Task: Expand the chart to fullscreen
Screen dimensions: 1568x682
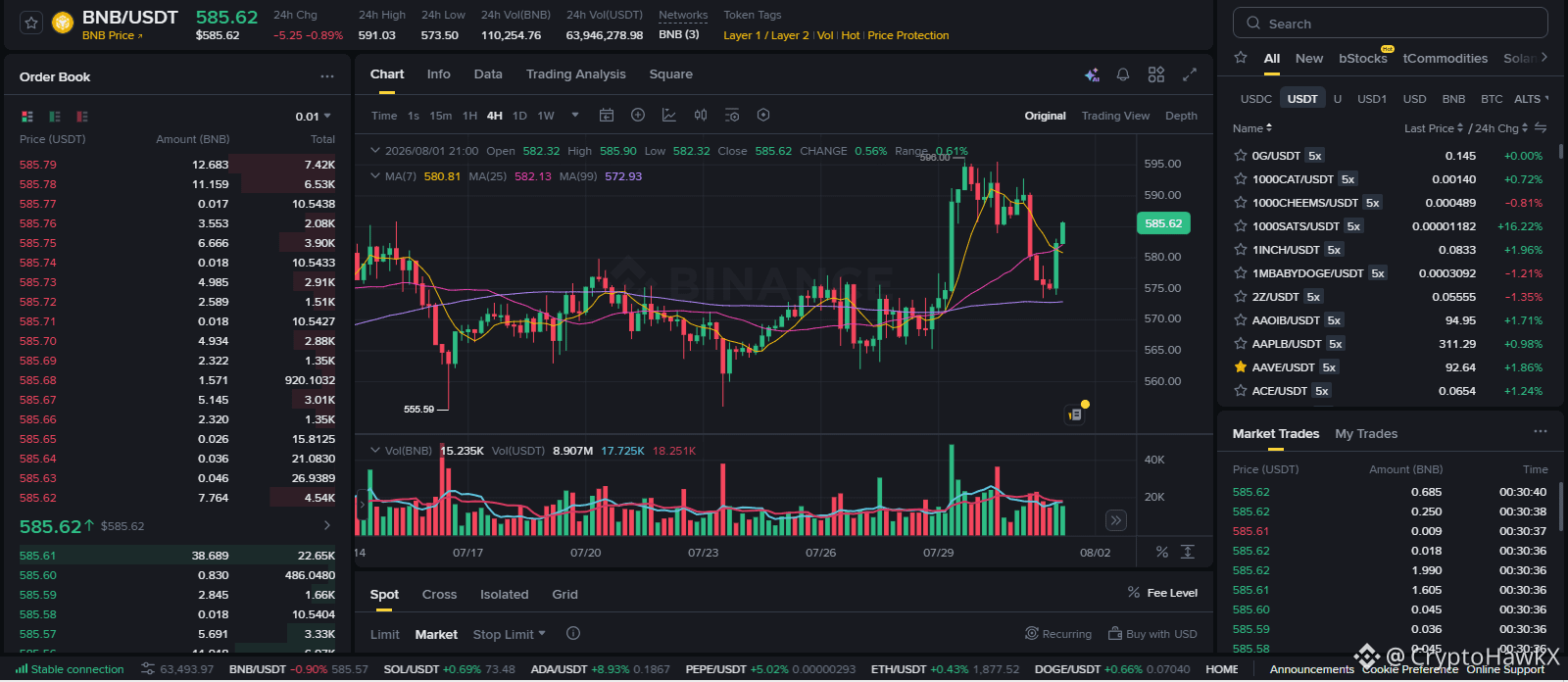Action: click(1190, 74)
